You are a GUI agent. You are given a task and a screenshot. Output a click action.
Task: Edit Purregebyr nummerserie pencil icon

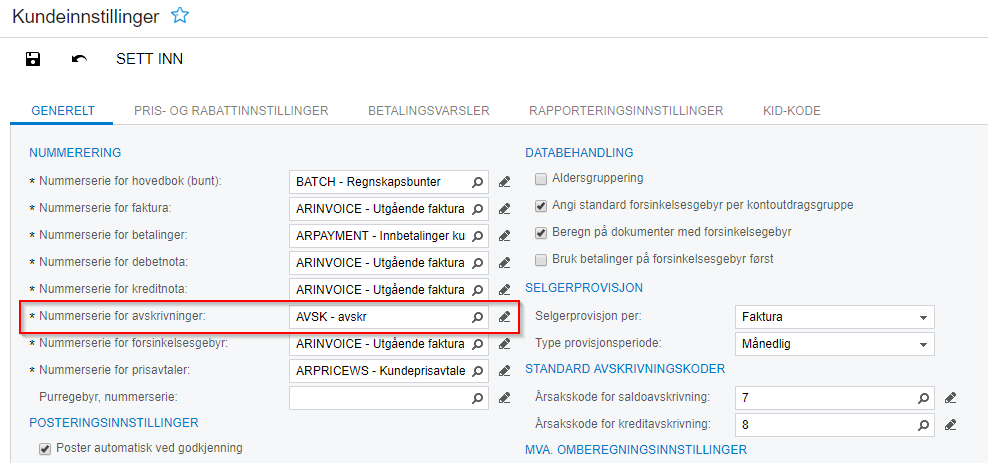504,397
